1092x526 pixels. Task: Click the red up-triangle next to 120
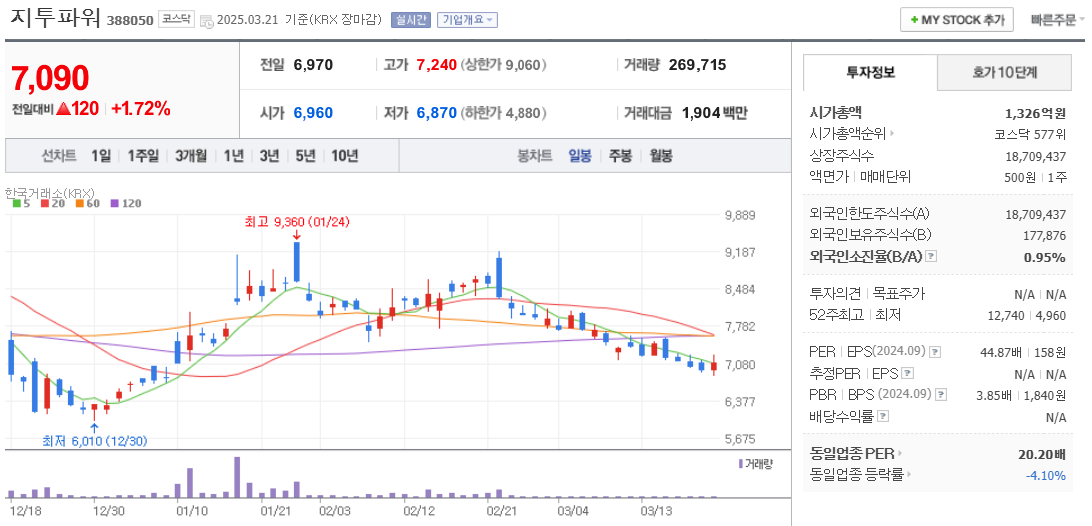tap(63, 109)
